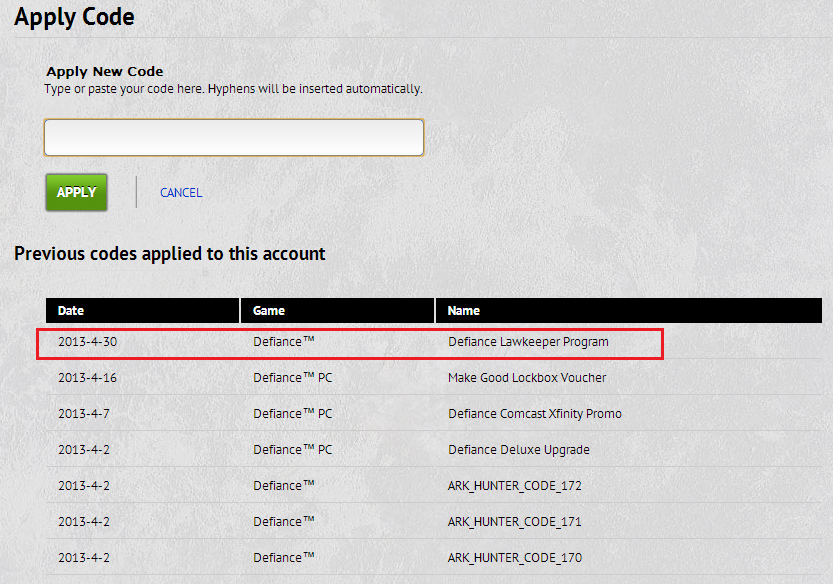Screen dimensions: 833x584
Task: Click the Previous codes applied heading
Action: [170, 254]
